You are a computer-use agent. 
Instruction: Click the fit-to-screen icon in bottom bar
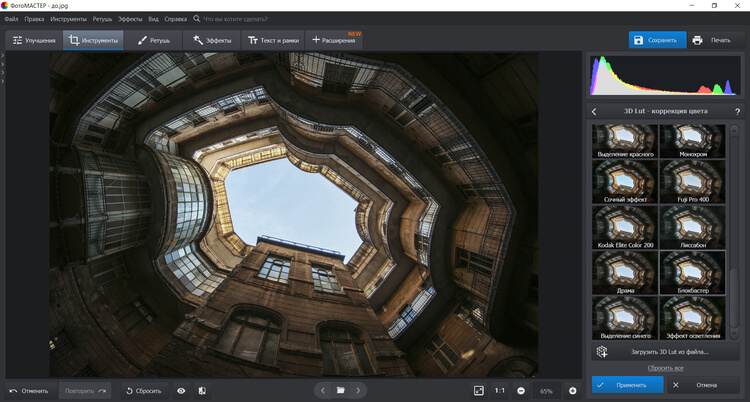click(x=479, y=390)
